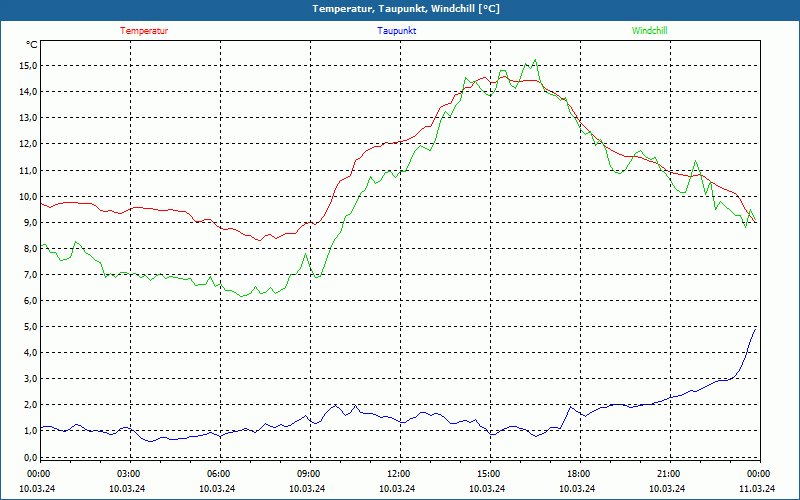Click the blue Taupunkt legend label
Viewport: 800px width, 500px height.
coord(396,31)
